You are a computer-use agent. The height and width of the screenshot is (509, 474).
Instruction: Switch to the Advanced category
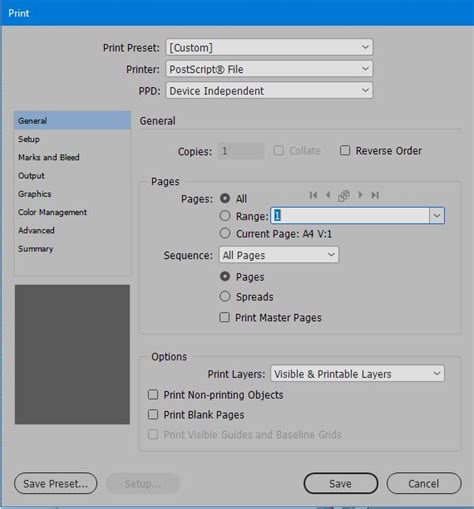pyautogui.click(x=72, y=230)
